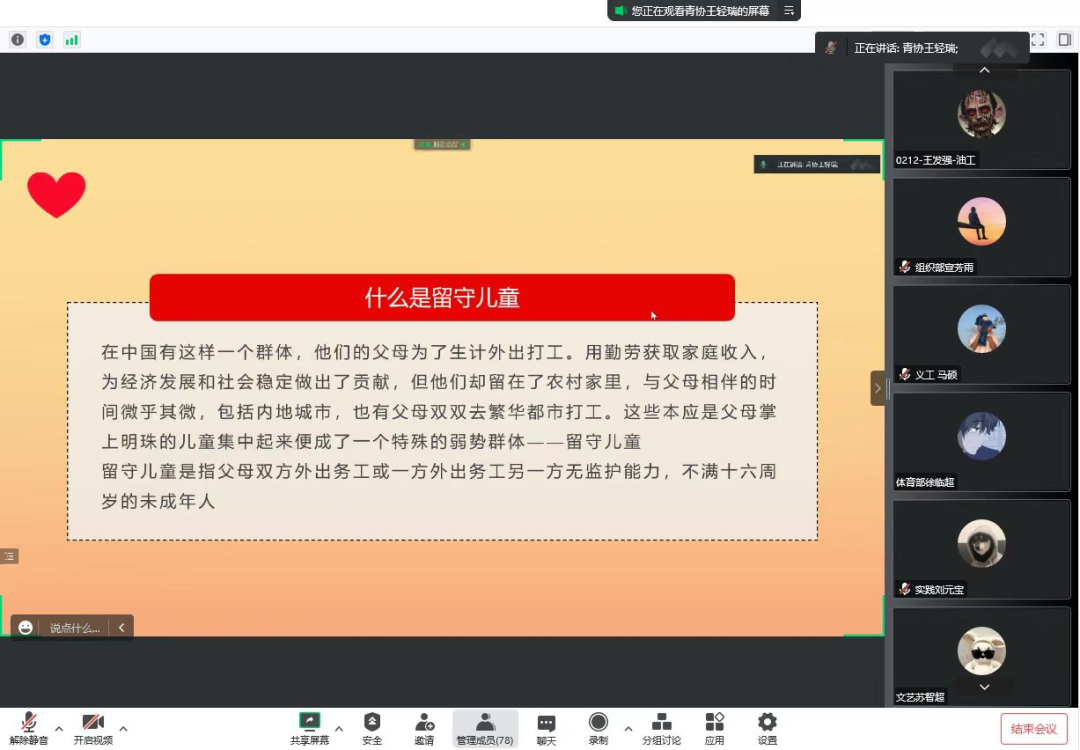Check the green network signal icon
The image size is (1080, 750).
72,40
